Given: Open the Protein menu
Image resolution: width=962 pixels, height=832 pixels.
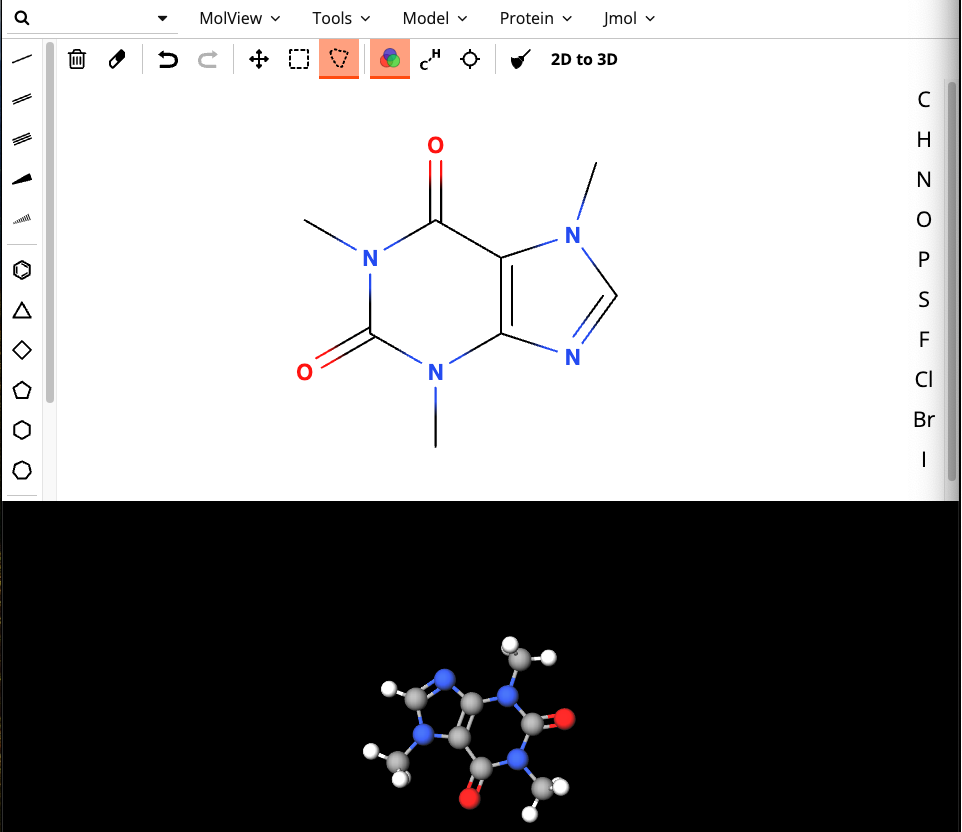Looking at the screenshot, I should click(x=528, y=18).
